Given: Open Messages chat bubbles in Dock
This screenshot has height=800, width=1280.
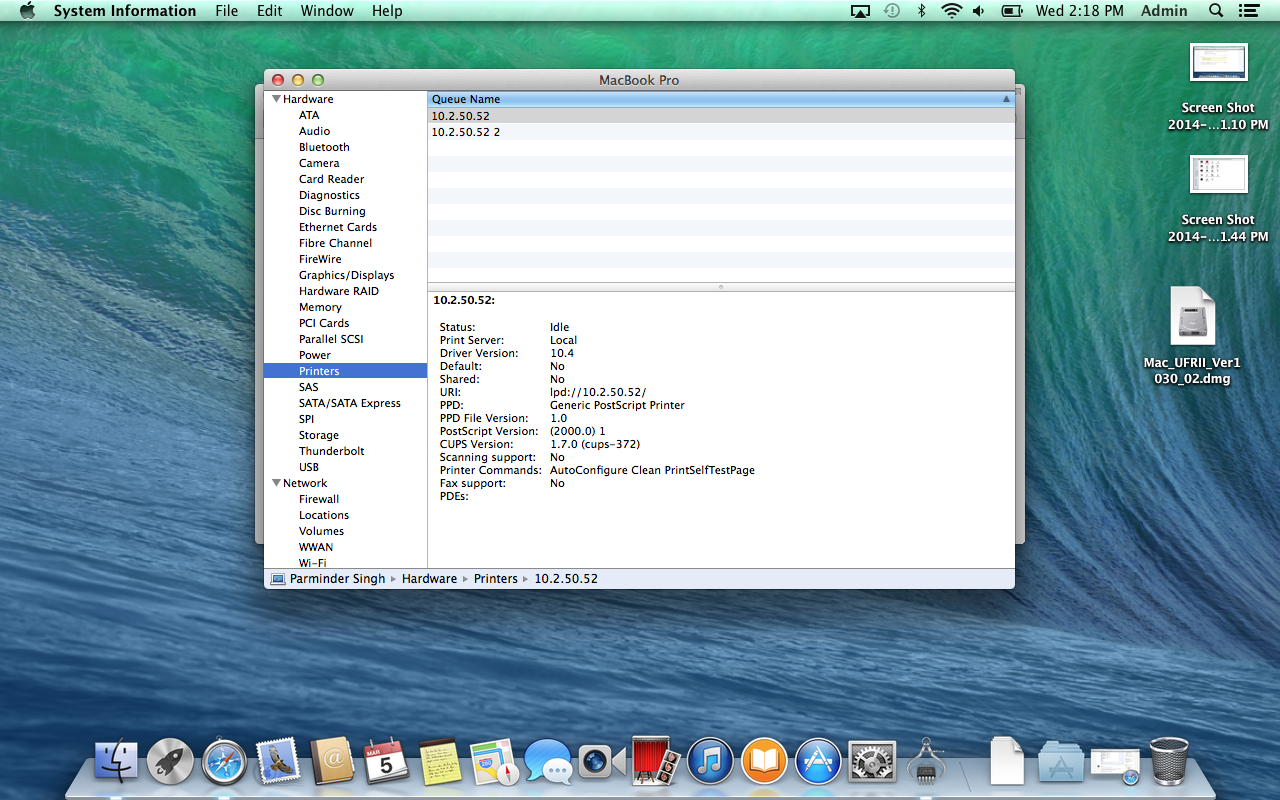Looking at the screenshot, I should coord(548,762).
